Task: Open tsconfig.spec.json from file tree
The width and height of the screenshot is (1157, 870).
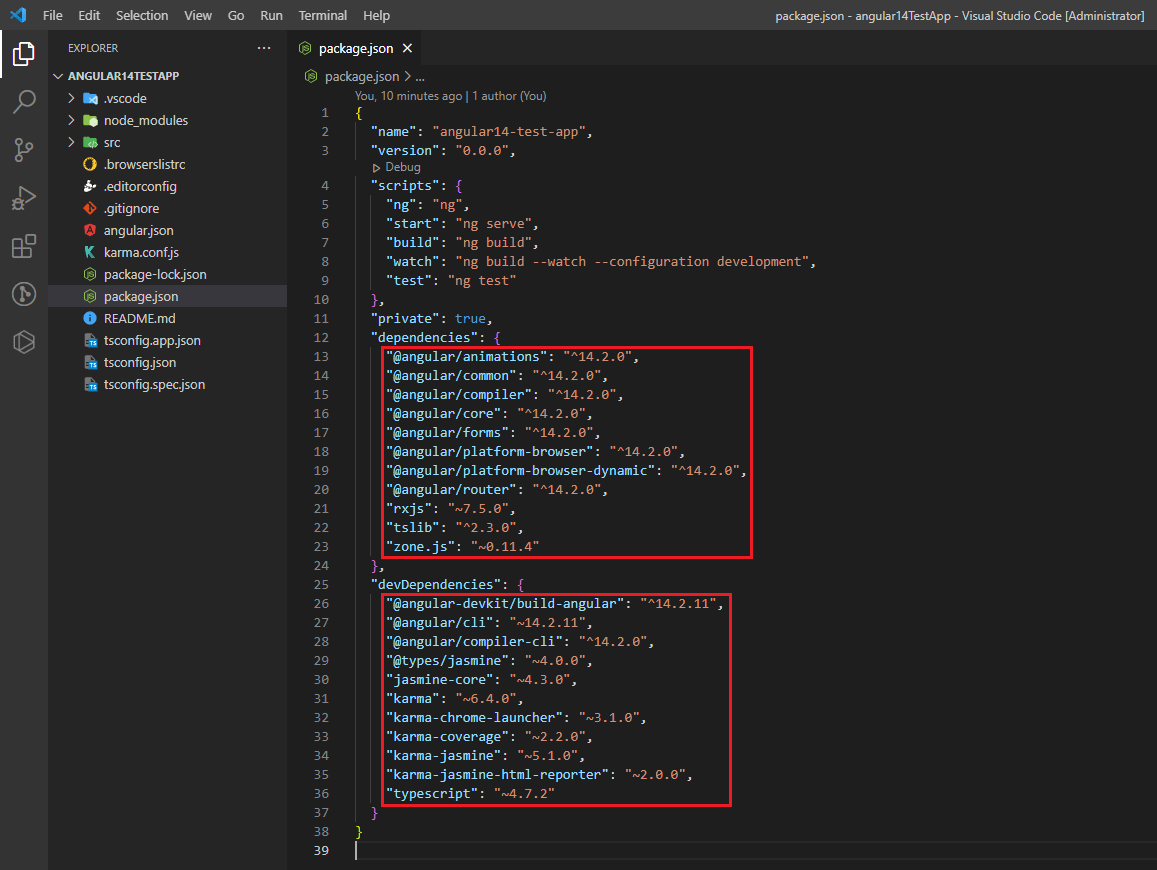Action: coord(154,384)
